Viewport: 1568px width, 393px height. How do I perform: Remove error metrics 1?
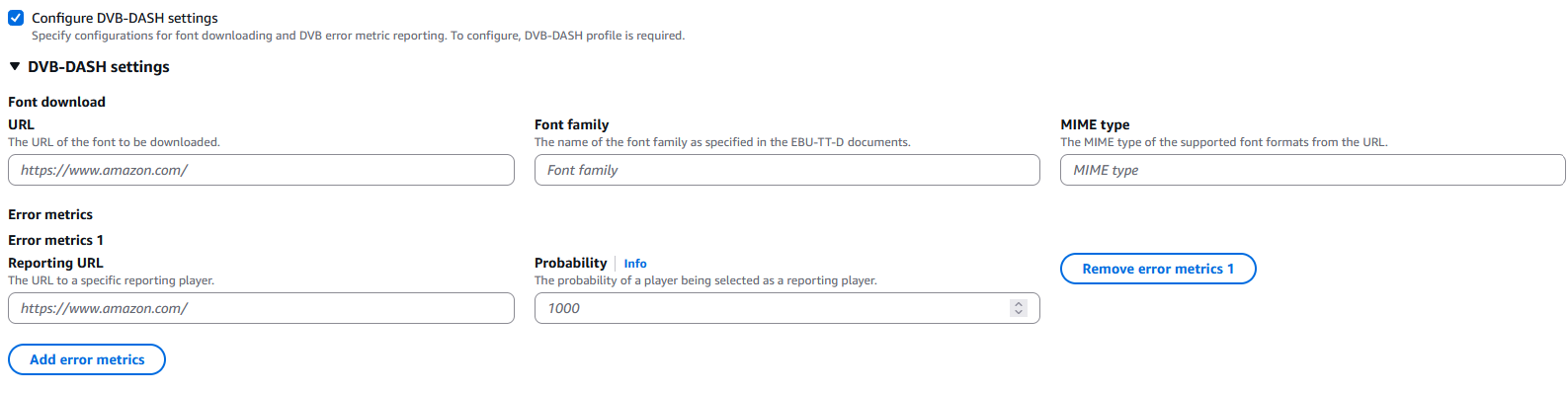(x=1158, y=269)
